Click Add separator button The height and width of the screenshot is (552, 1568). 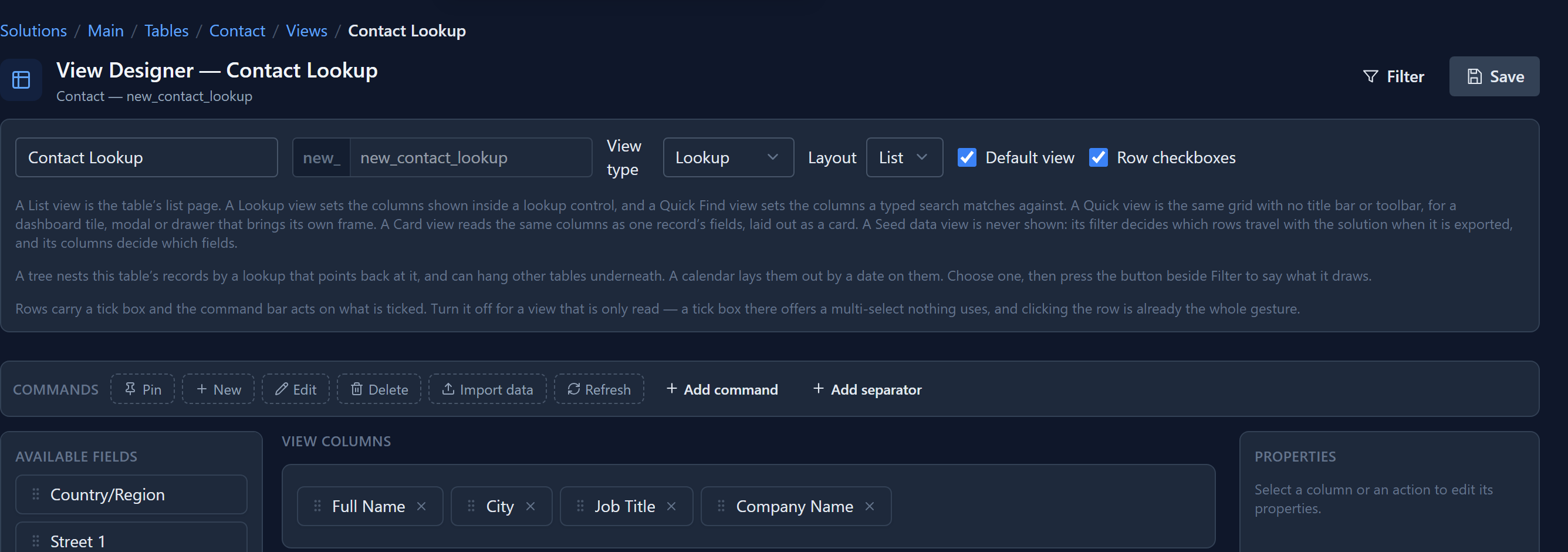point(867,389)
